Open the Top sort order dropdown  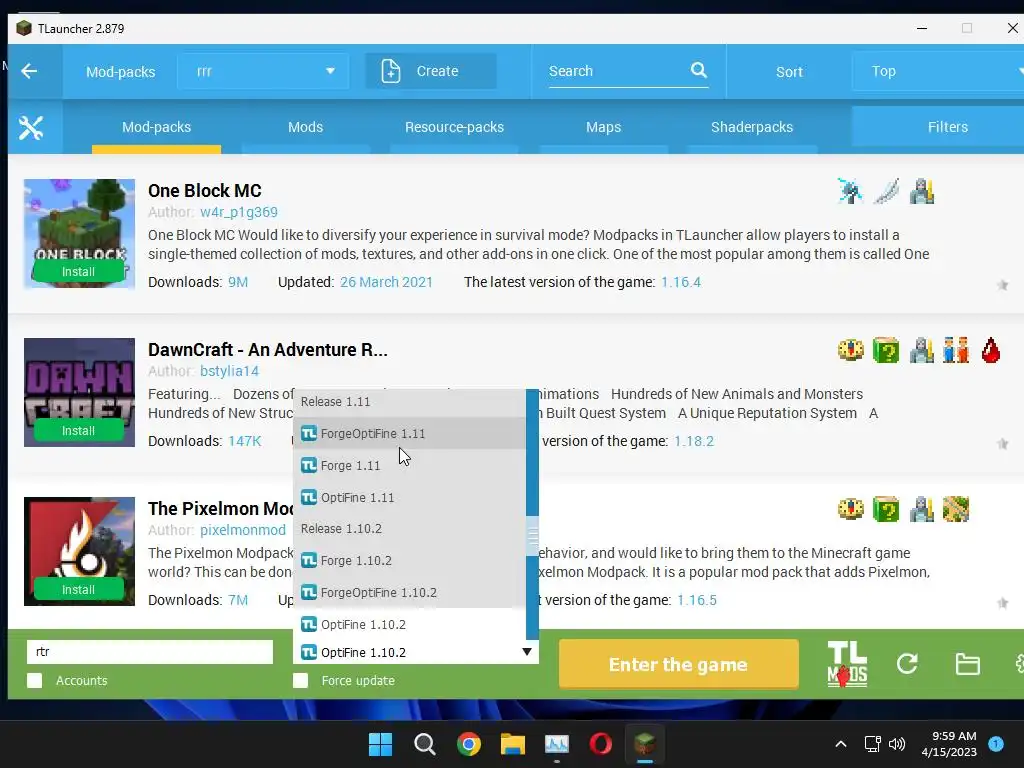(938, 71)
